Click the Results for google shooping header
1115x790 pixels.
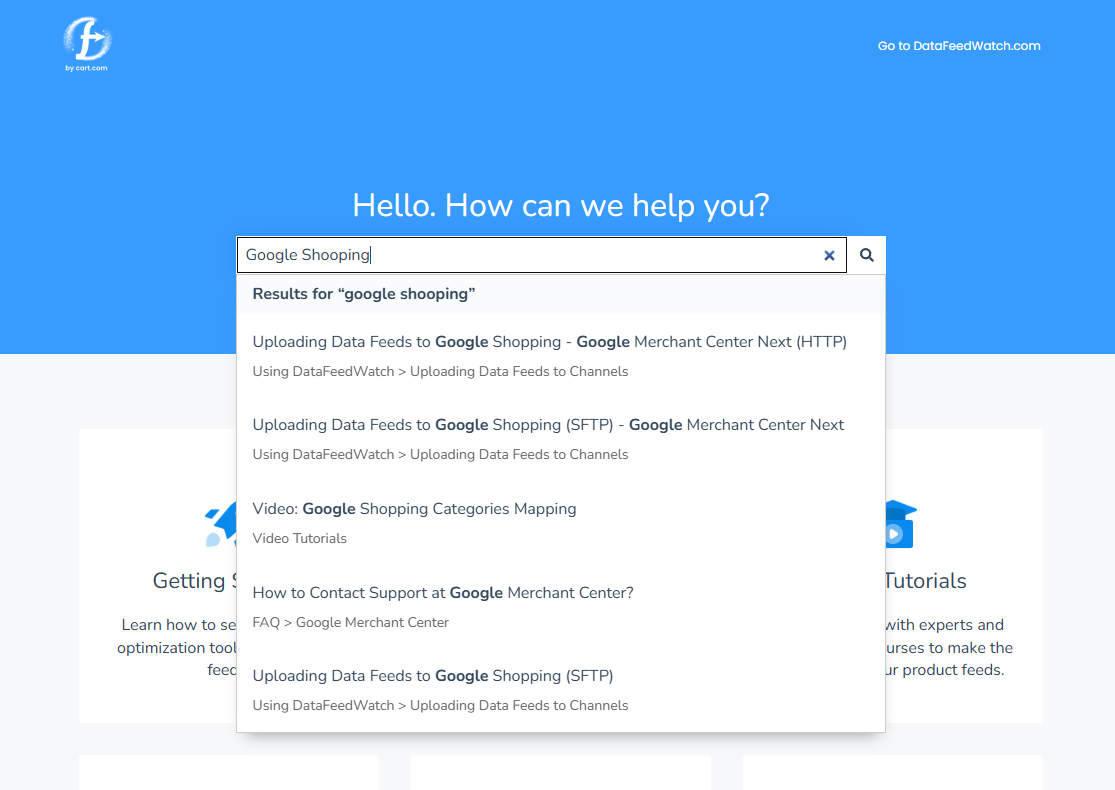362,293
